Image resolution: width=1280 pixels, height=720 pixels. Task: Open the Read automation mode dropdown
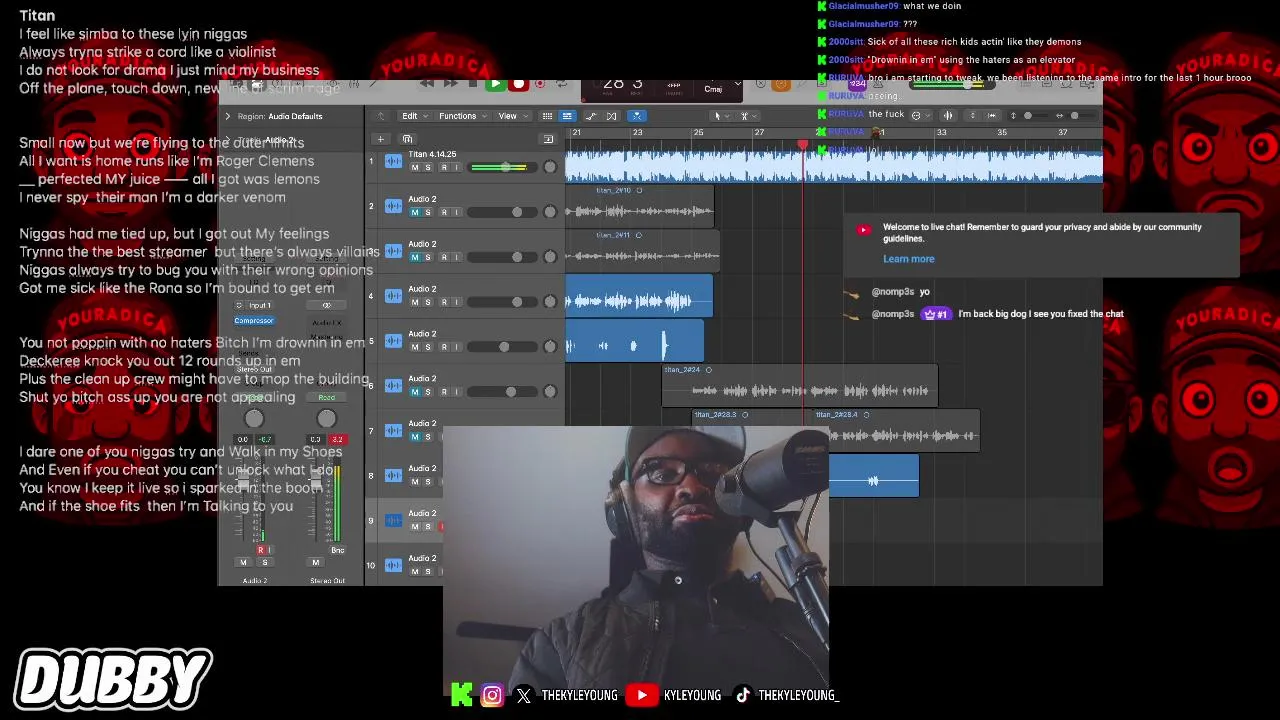click(x=326, y=398)
